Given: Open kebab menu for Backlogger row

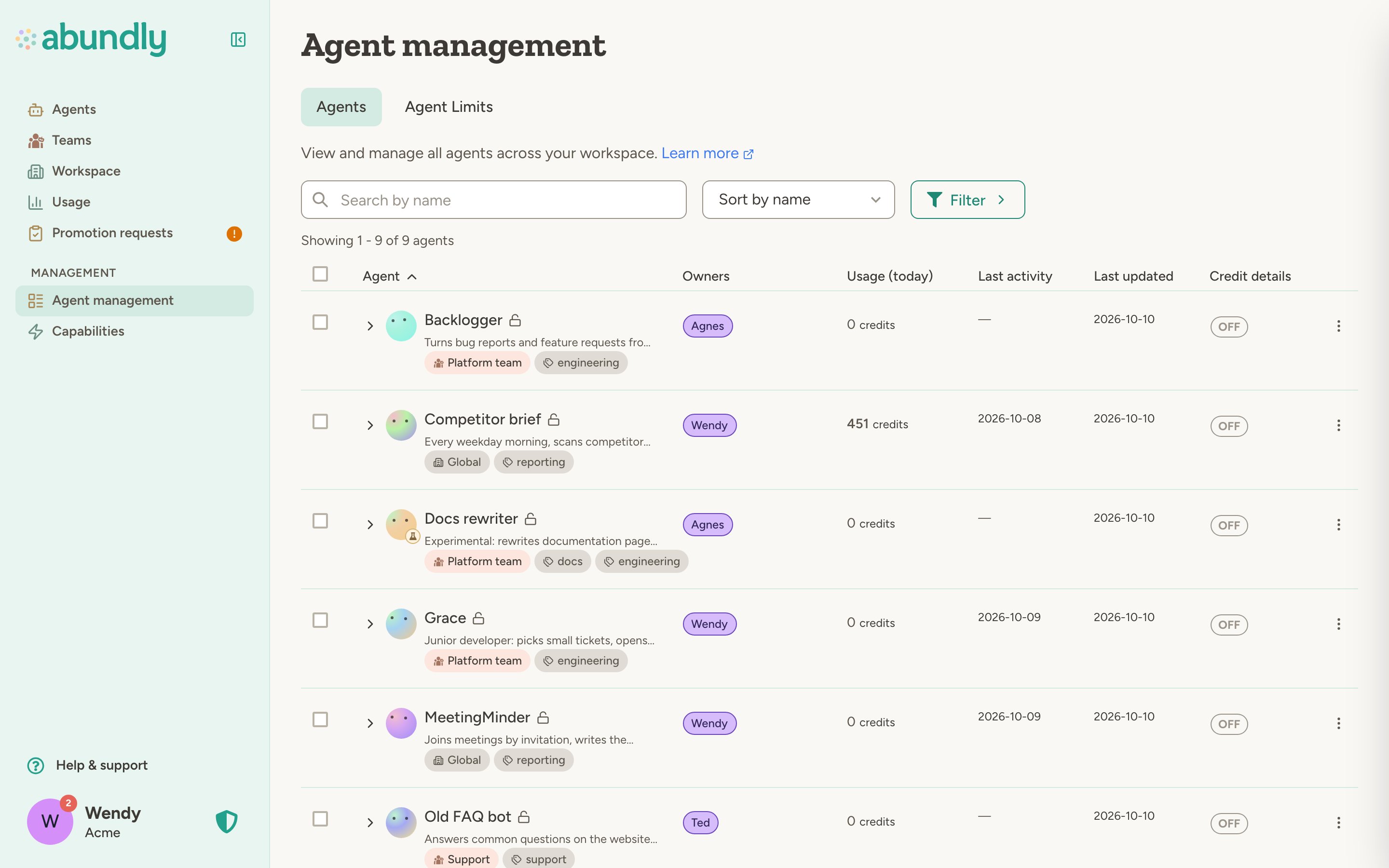Looking at the screenshot, I should [x=1338, y=326].
